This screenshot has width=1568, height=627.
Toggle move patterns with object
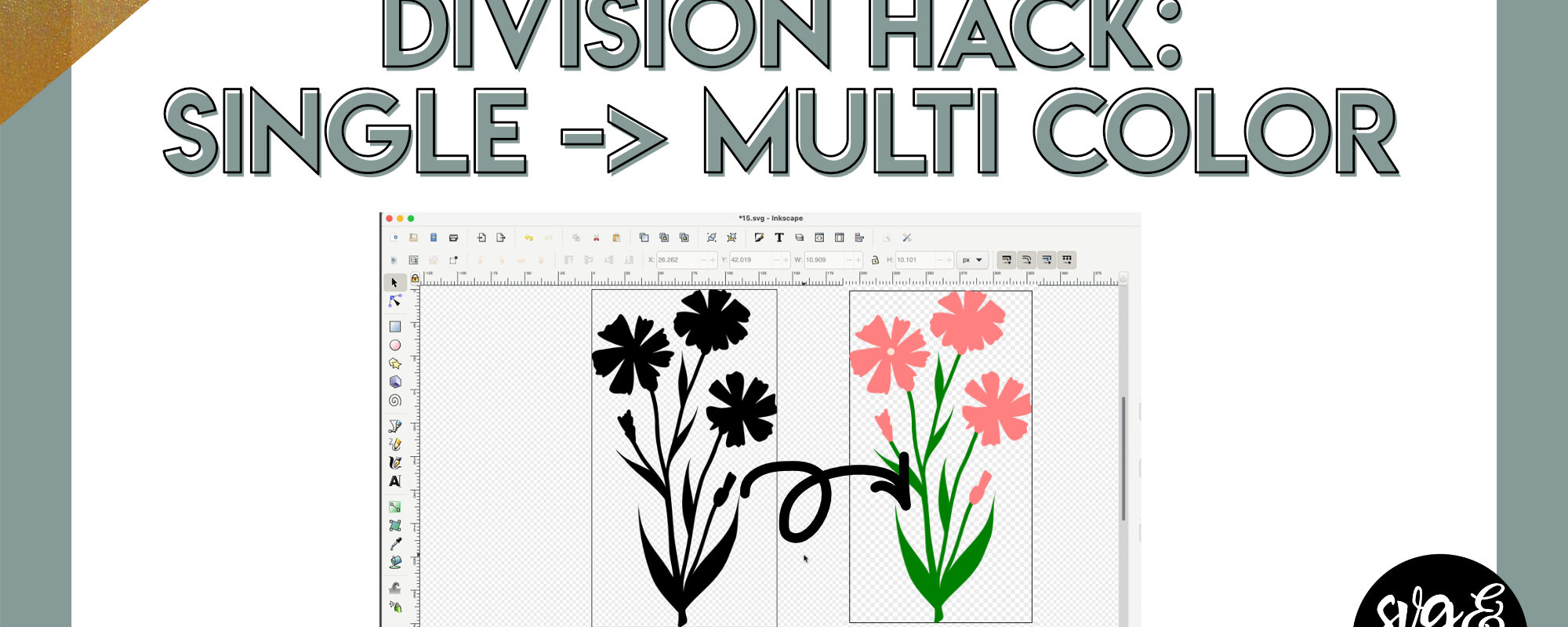pyautogui.click(x=1066, y=259)
